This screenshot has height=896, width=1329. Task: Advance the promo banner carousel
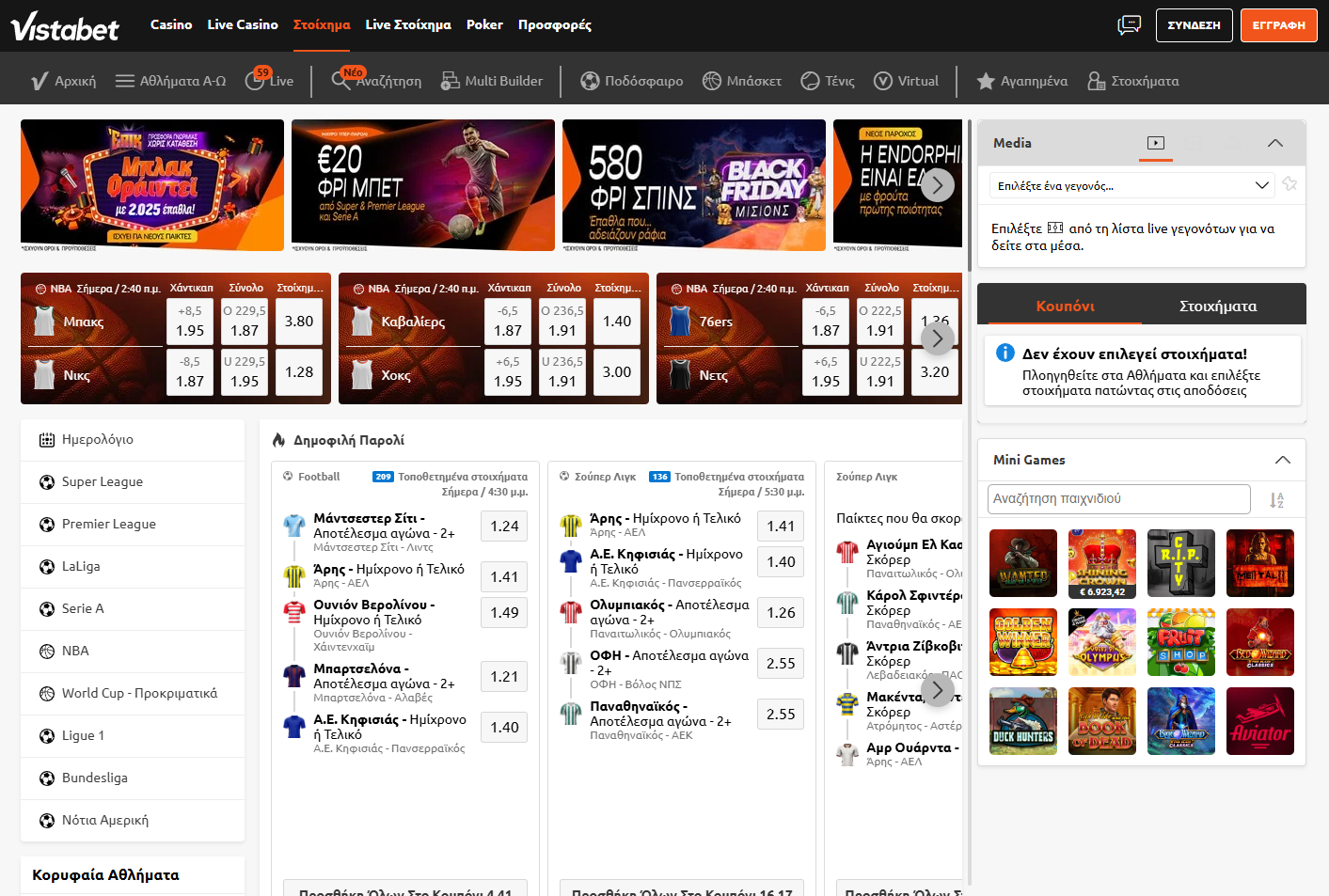937,185
